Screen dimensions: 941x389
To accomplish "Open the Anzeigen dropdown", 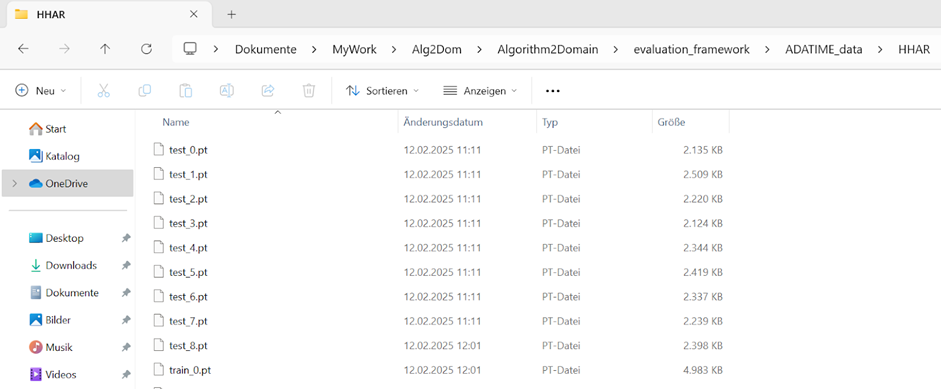I will [x=480, y=91].
